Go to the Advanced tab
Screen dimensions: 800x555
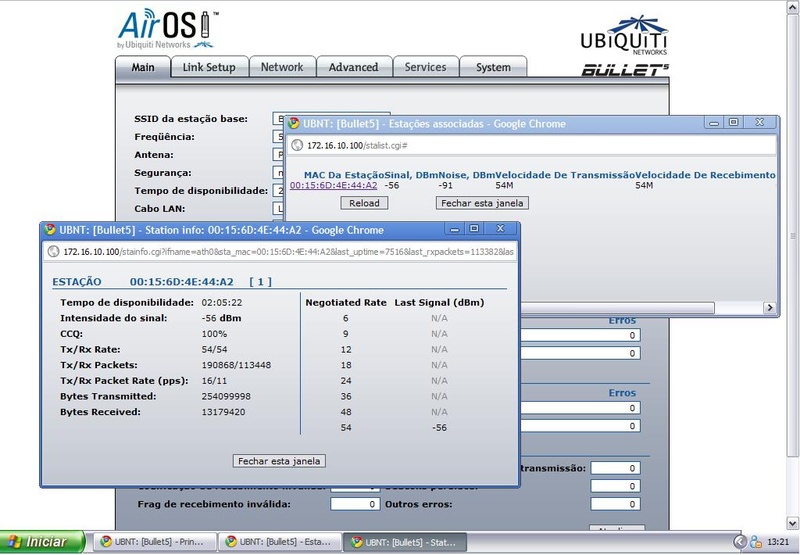[353, 67]
